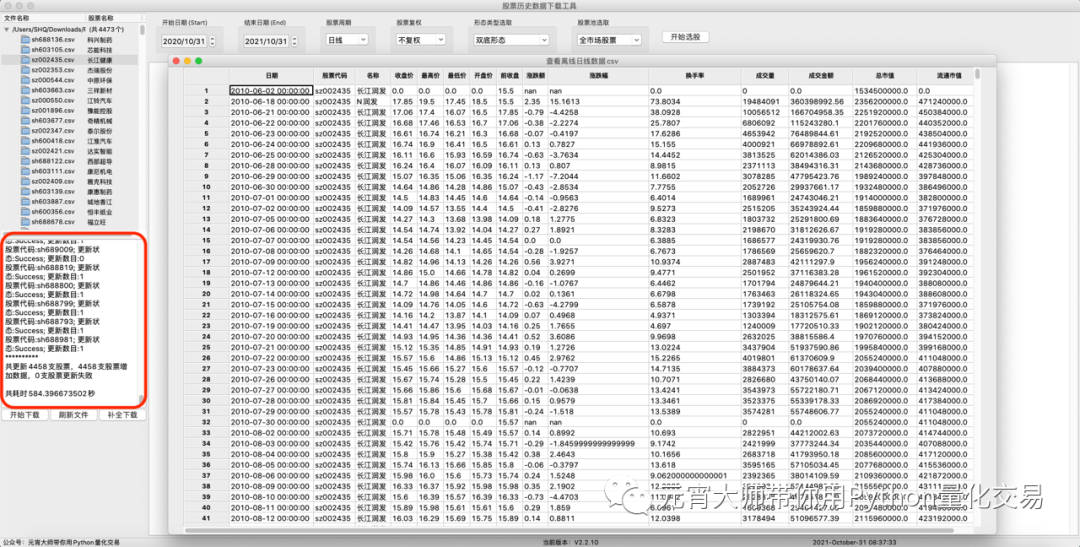Click the 刷新文件 button
Image resolution: width=1080 pixels, height=547 pixels.
[x=74, y=415]
